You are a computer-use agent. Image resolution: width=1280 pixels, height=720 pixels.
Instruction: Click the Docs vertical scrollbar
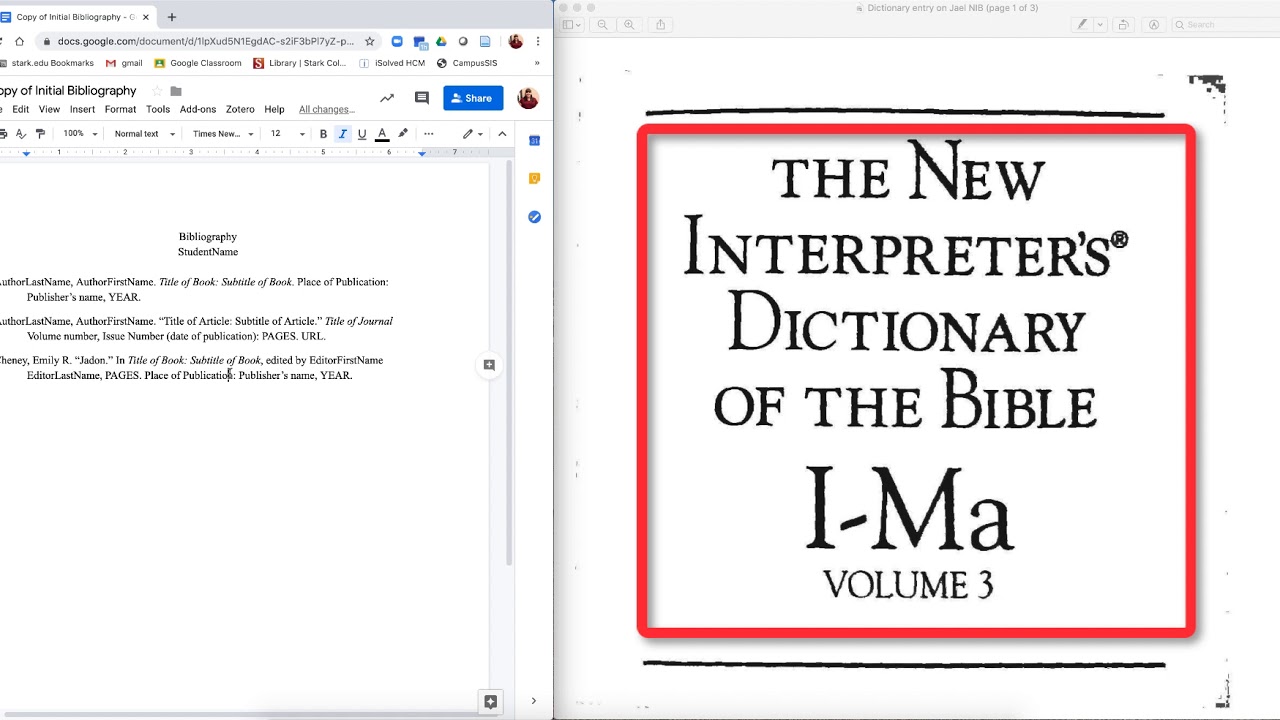[510, 365]
